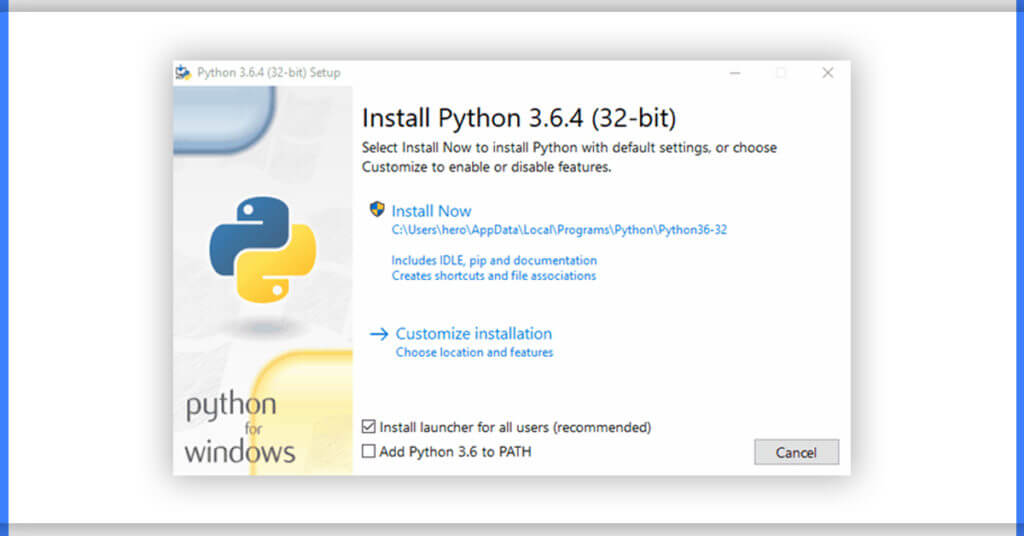Image resolution: width=1024 pixels, height=536 pixels.
Task: Click the arrow icon beside Customize installation
Action: [x=379, y=334]
